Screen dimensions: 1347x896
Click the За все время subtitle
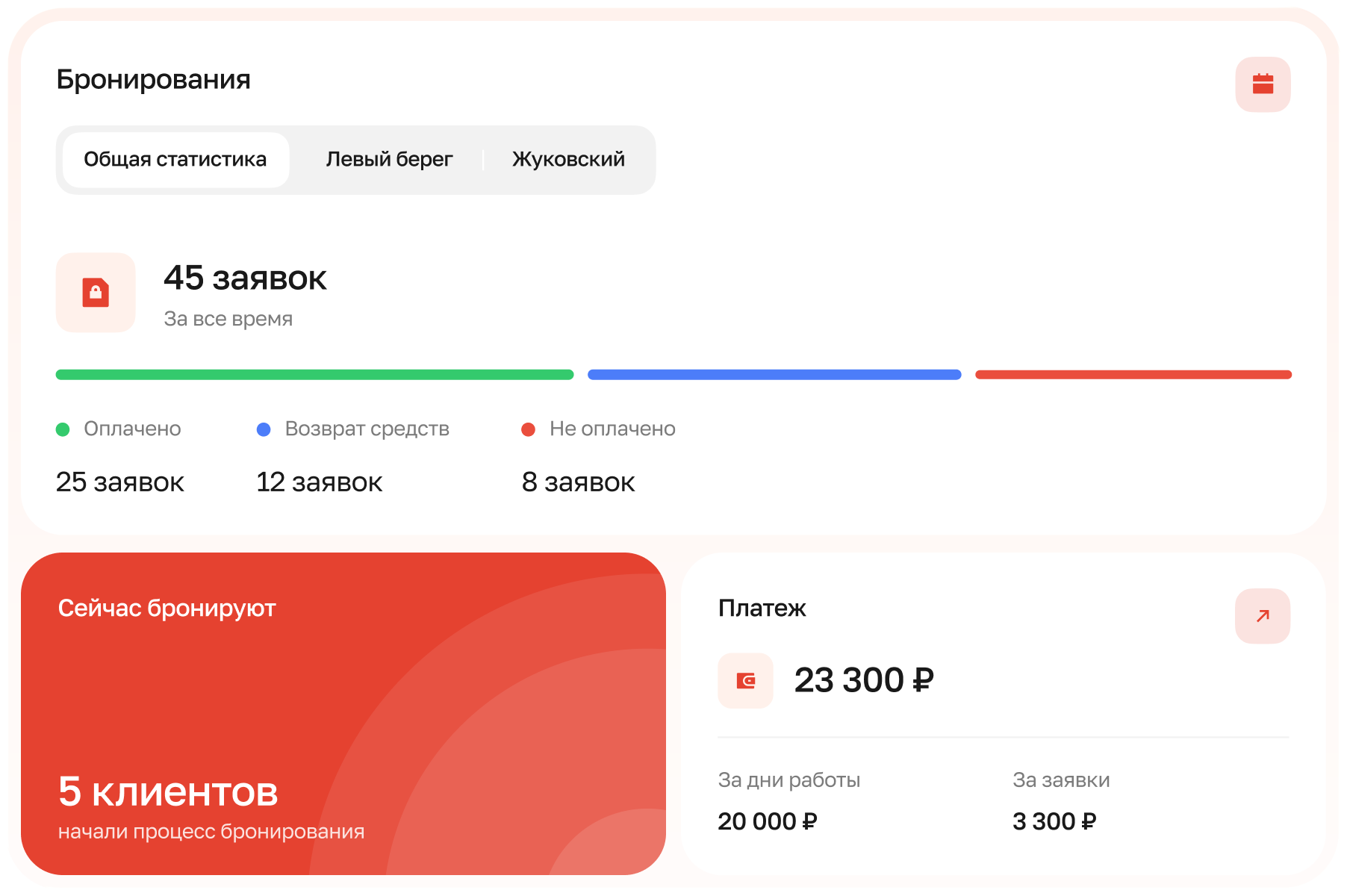[228, 319]
